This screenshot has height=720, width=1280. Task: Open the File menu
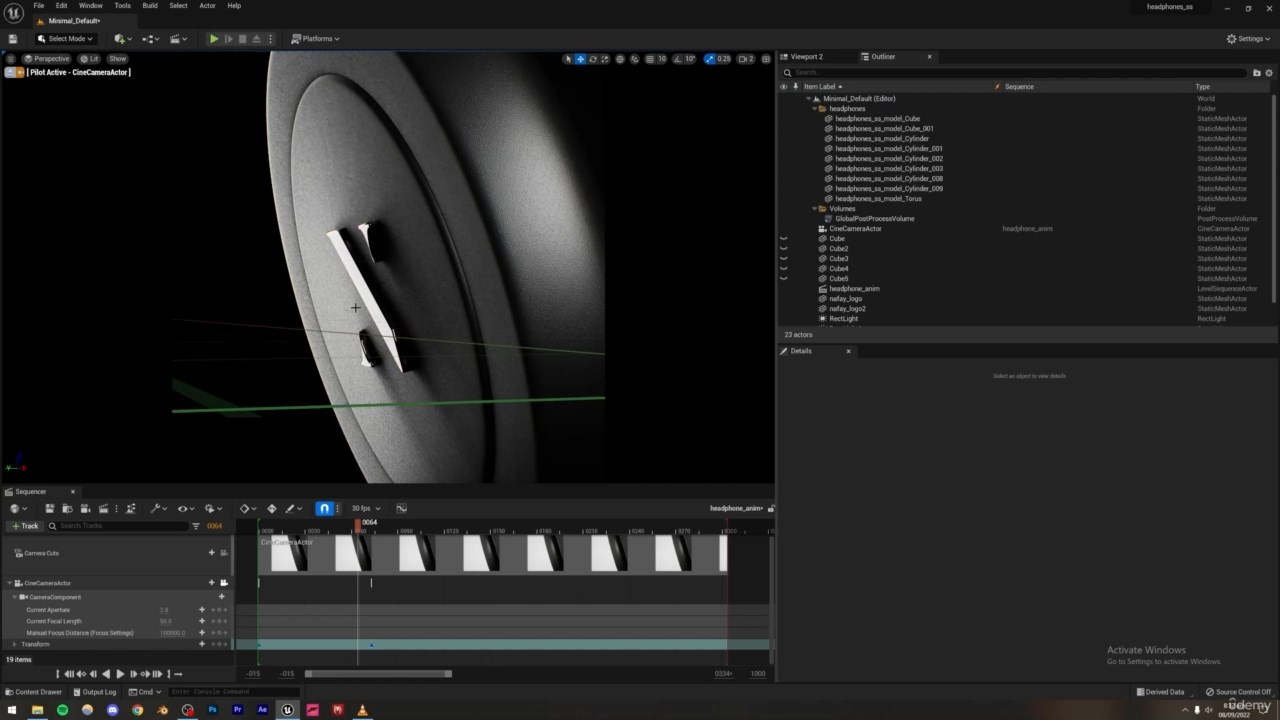point(39,6)
